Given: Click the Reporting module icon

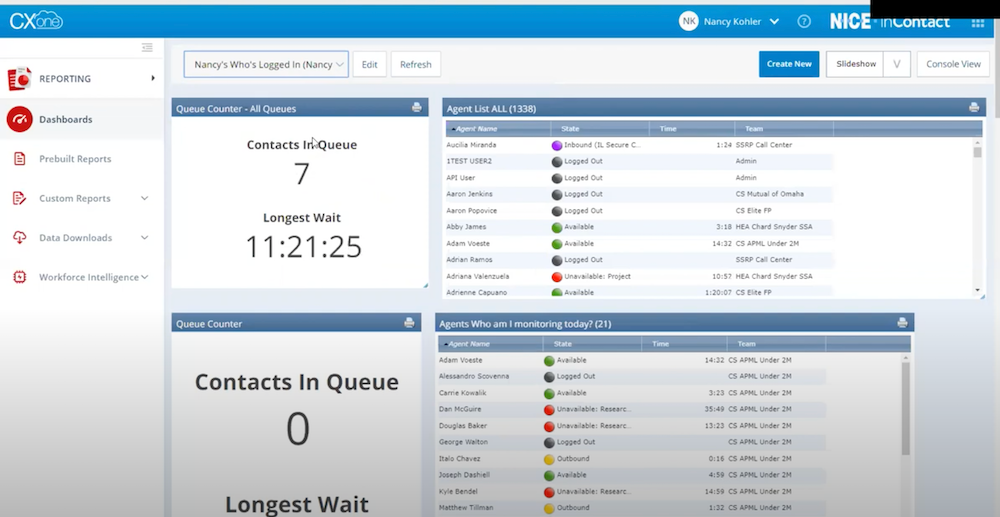Looking at the screenshot, I should [x=19, y=78].
